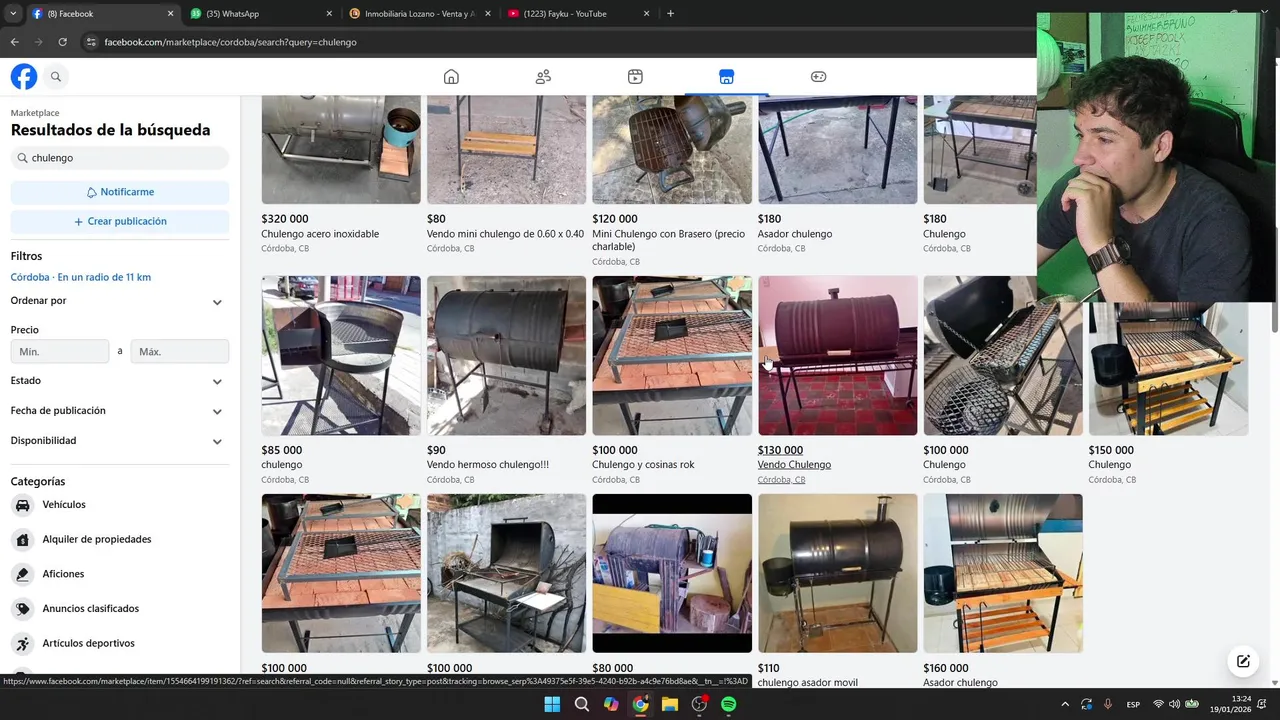
Task: Click the Chrome icon in the taskbar
Action: pos(640,704)
